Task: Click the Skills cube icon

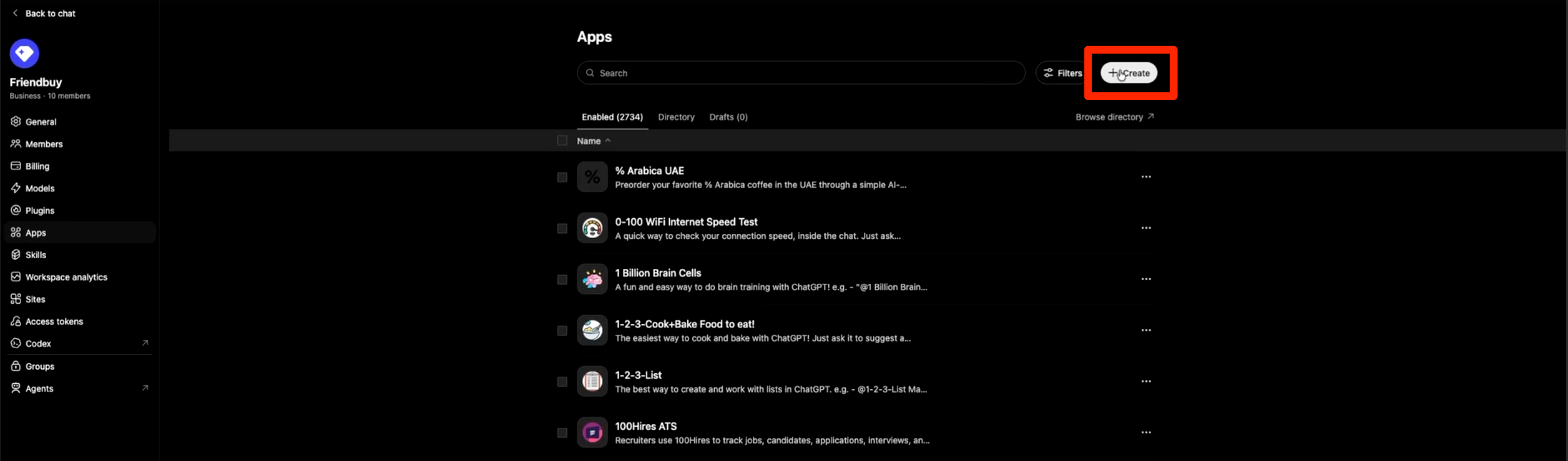Action: point(16,254)
